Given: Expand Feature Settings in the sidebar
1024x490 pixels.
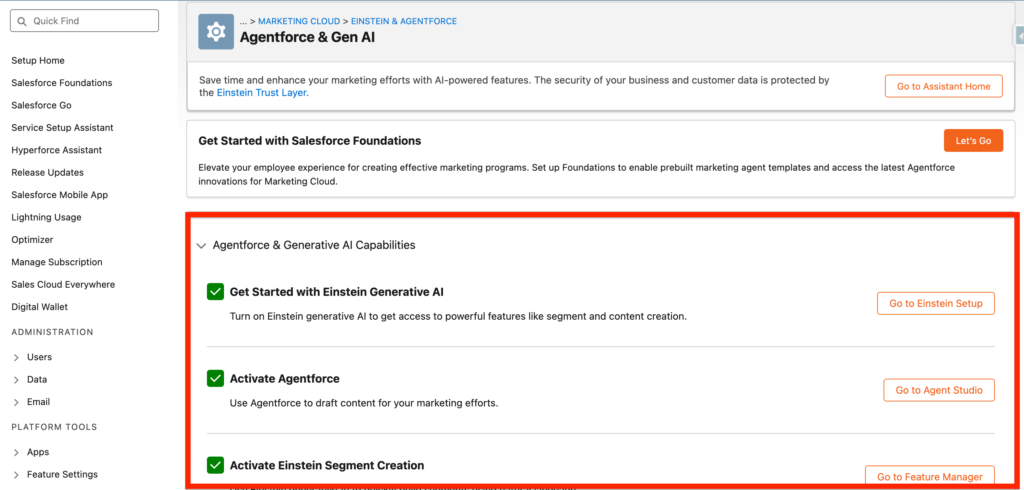Looking at the screenshot, I should pos(16,475).
